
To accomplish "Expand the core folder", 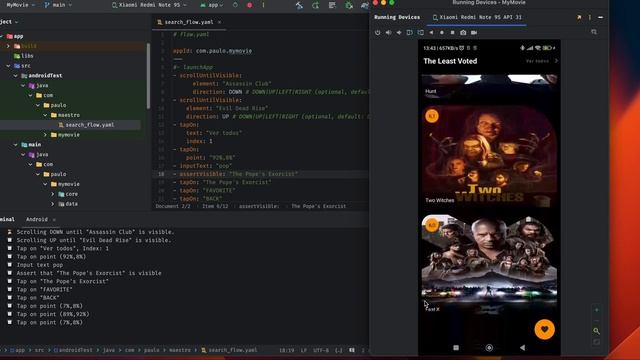I will (53, 194).
